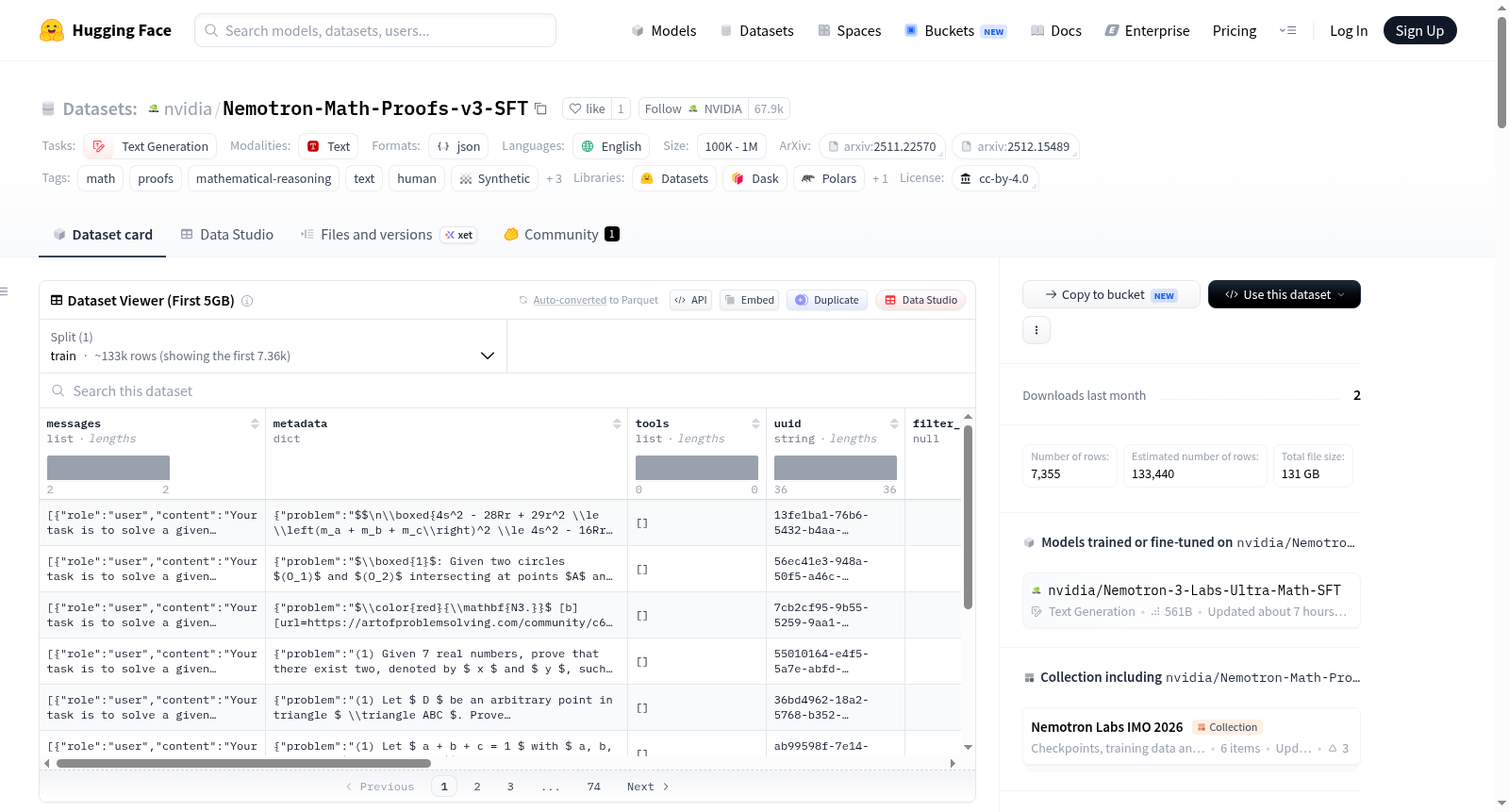Switch to the Dataset card tab
The height and width of the screenshot is (812, 1509).
[102, 235]
